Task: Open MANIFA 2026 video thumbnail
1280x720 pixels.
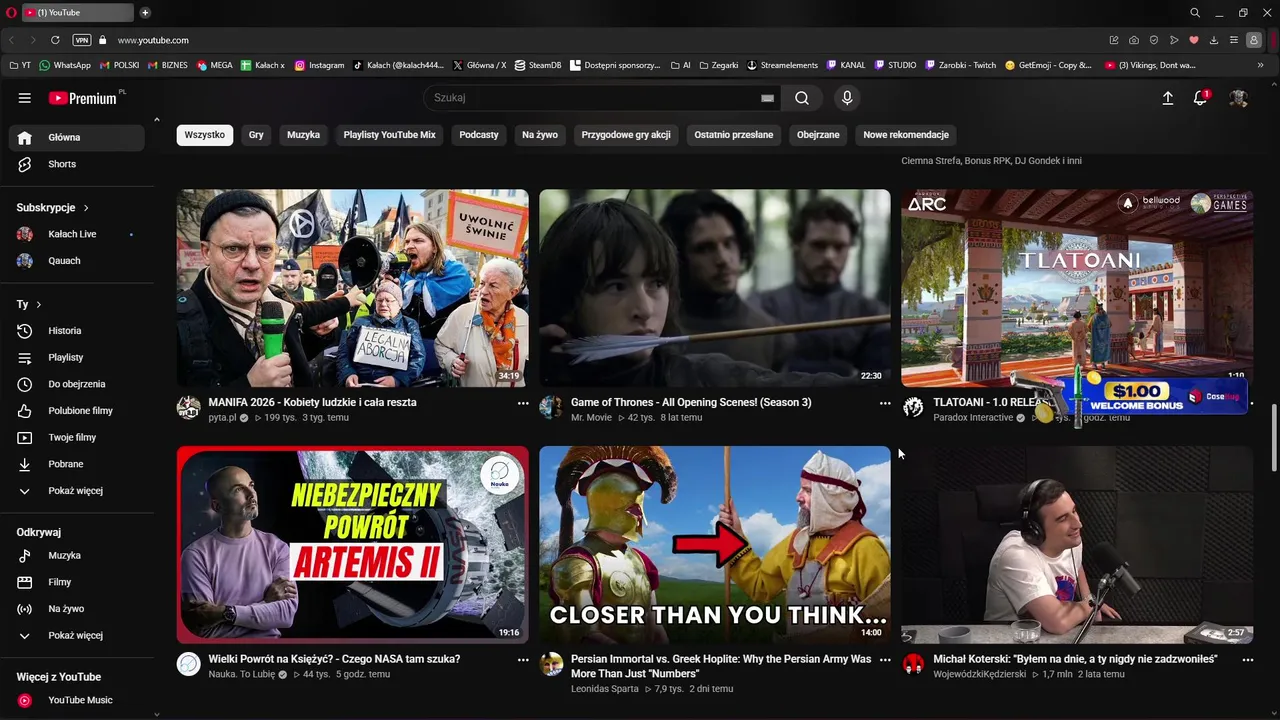Action: 353,288
